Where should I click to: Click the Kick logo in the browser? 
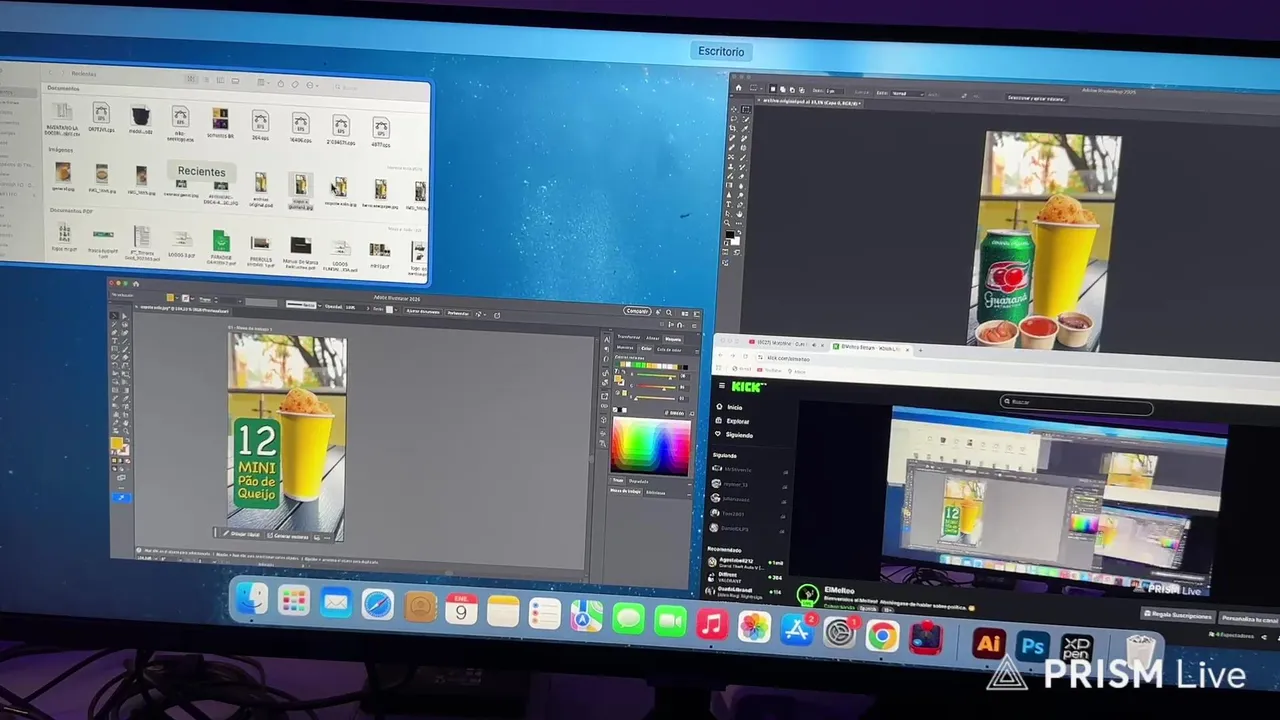pos(747,386)
